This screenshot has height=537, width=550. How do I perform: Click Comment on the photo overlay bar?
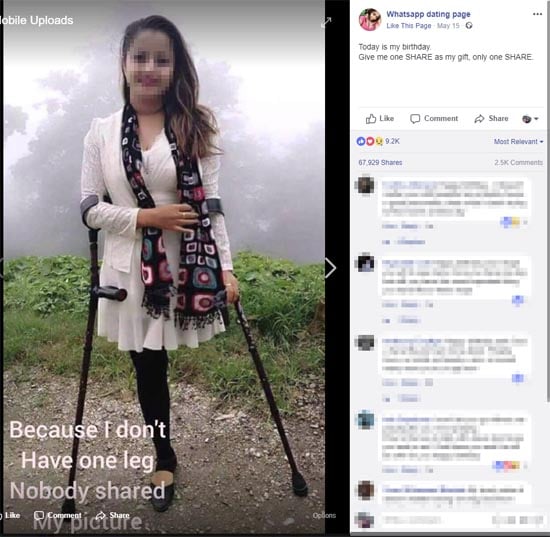pos(58,515)
